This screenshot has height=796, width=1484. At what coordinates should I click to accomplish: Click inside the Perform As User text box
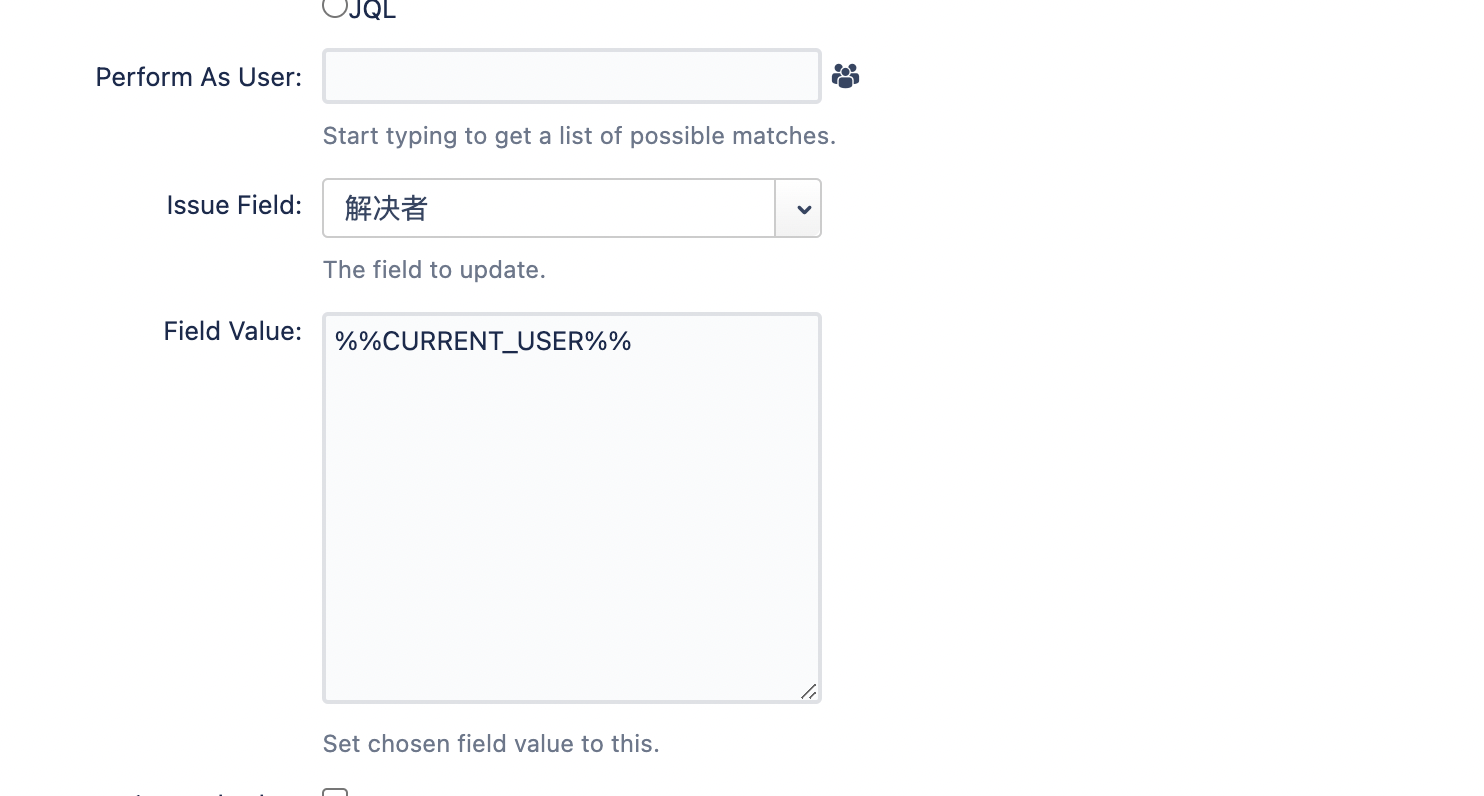pos(571,75)
